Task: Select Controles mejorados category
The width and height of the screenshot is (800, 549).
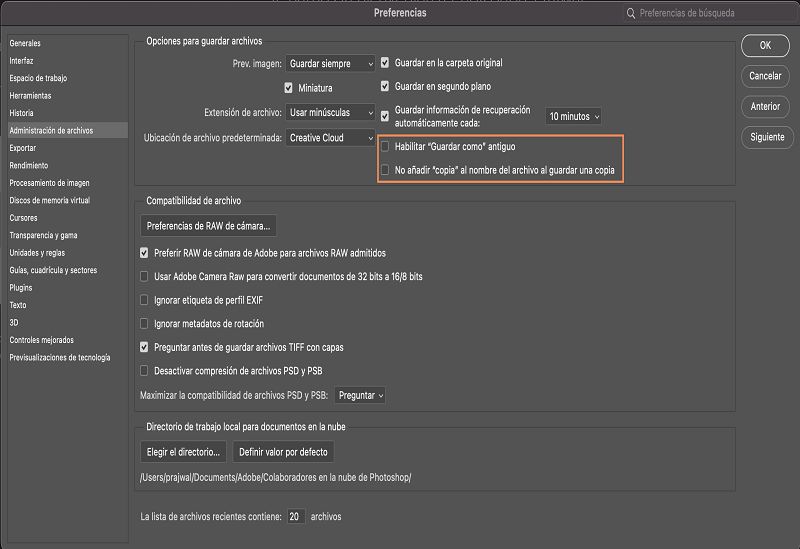Action: pyautogui.click(x=67, y=340)
